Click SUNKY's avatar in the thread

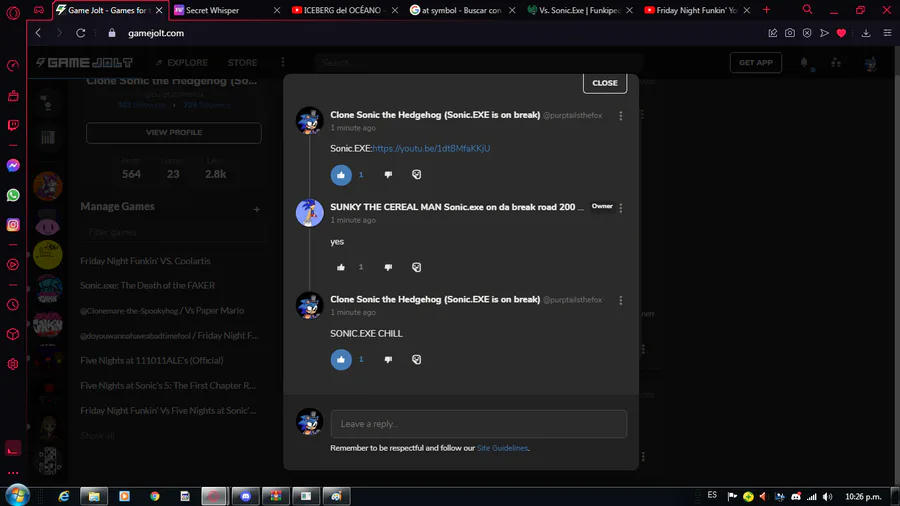click(x=309, y=213)
